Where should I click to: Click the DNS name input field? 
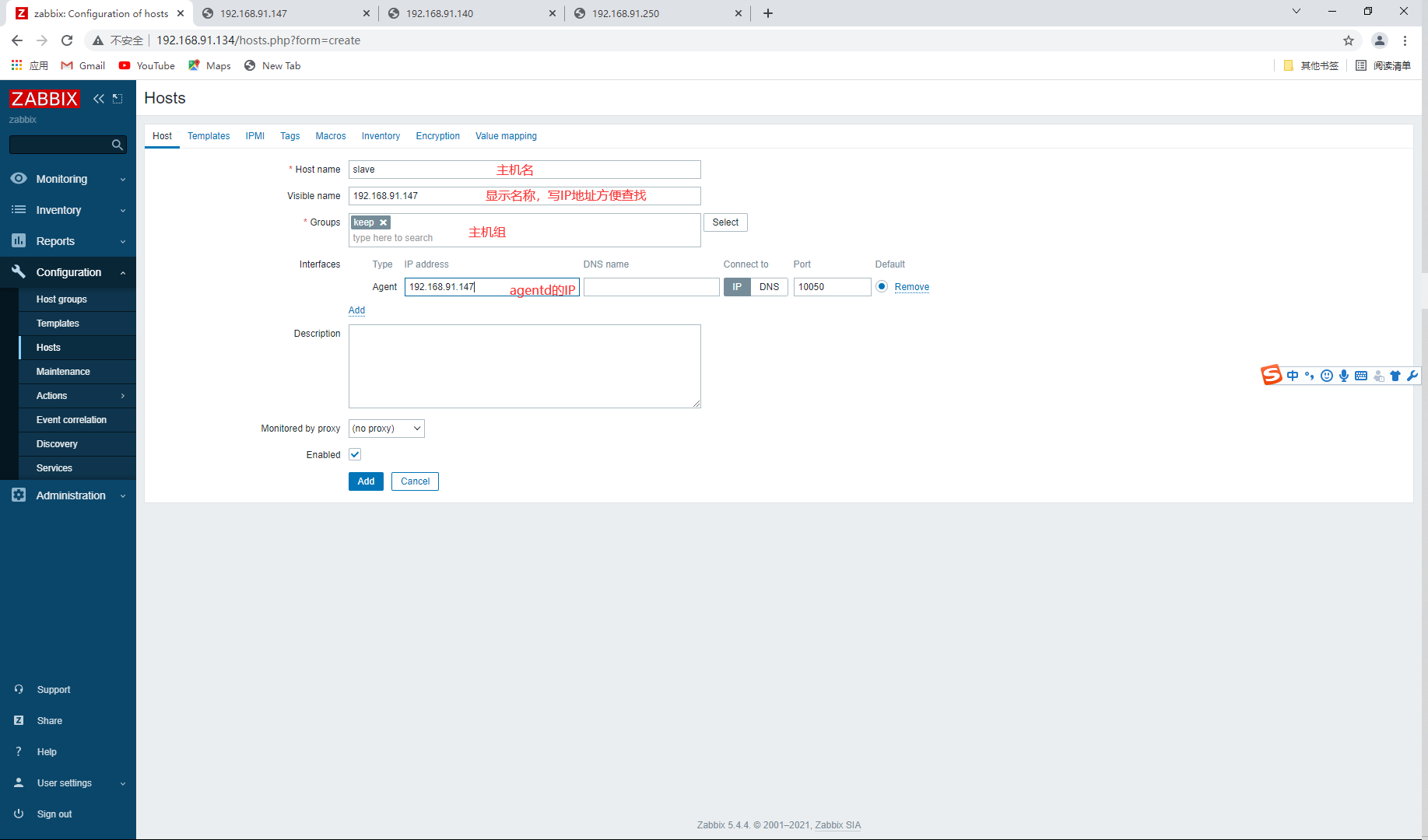[x=651, y=287]
